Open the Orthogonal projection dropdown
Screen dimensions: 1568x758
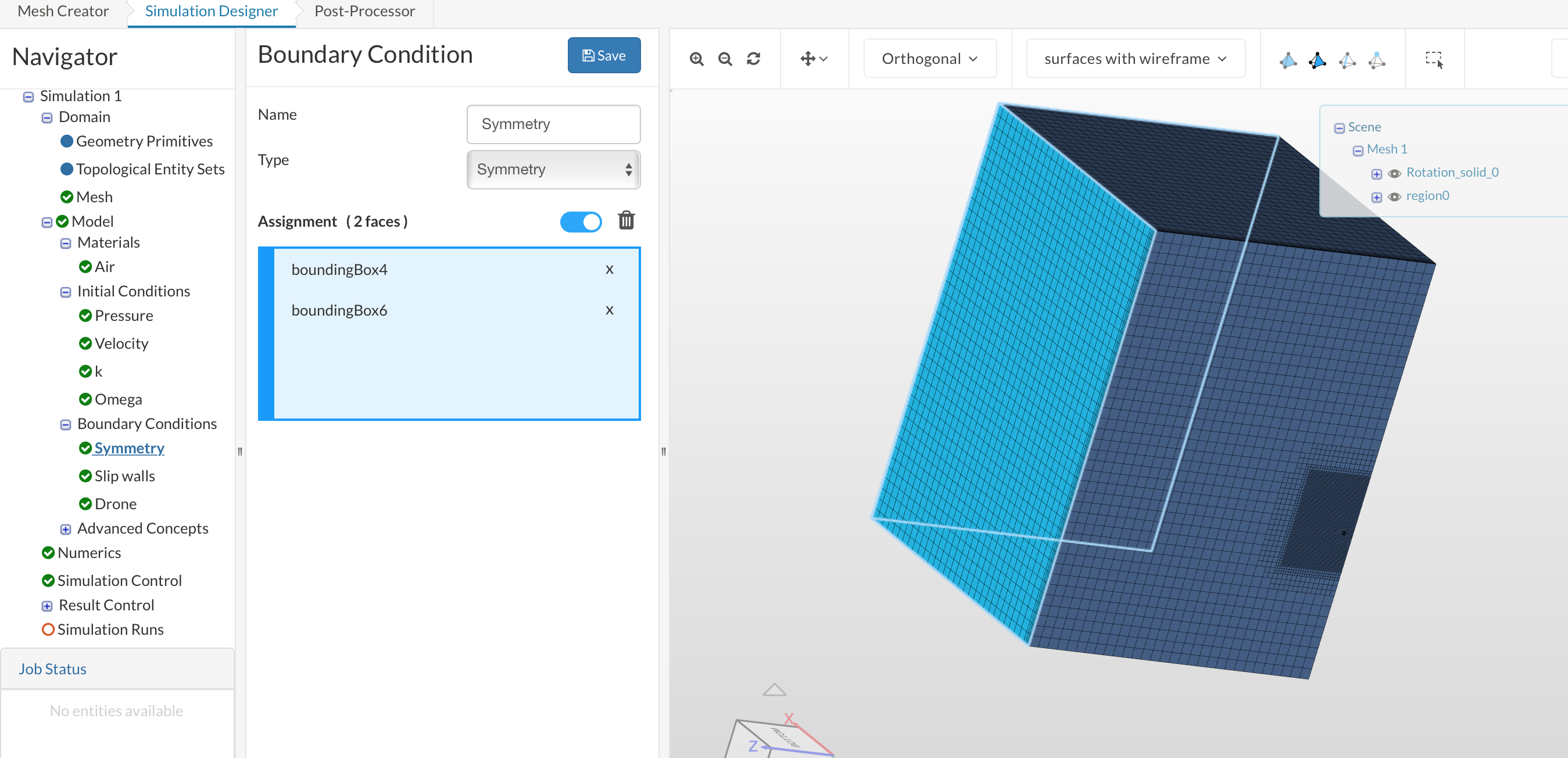(929, 59)
